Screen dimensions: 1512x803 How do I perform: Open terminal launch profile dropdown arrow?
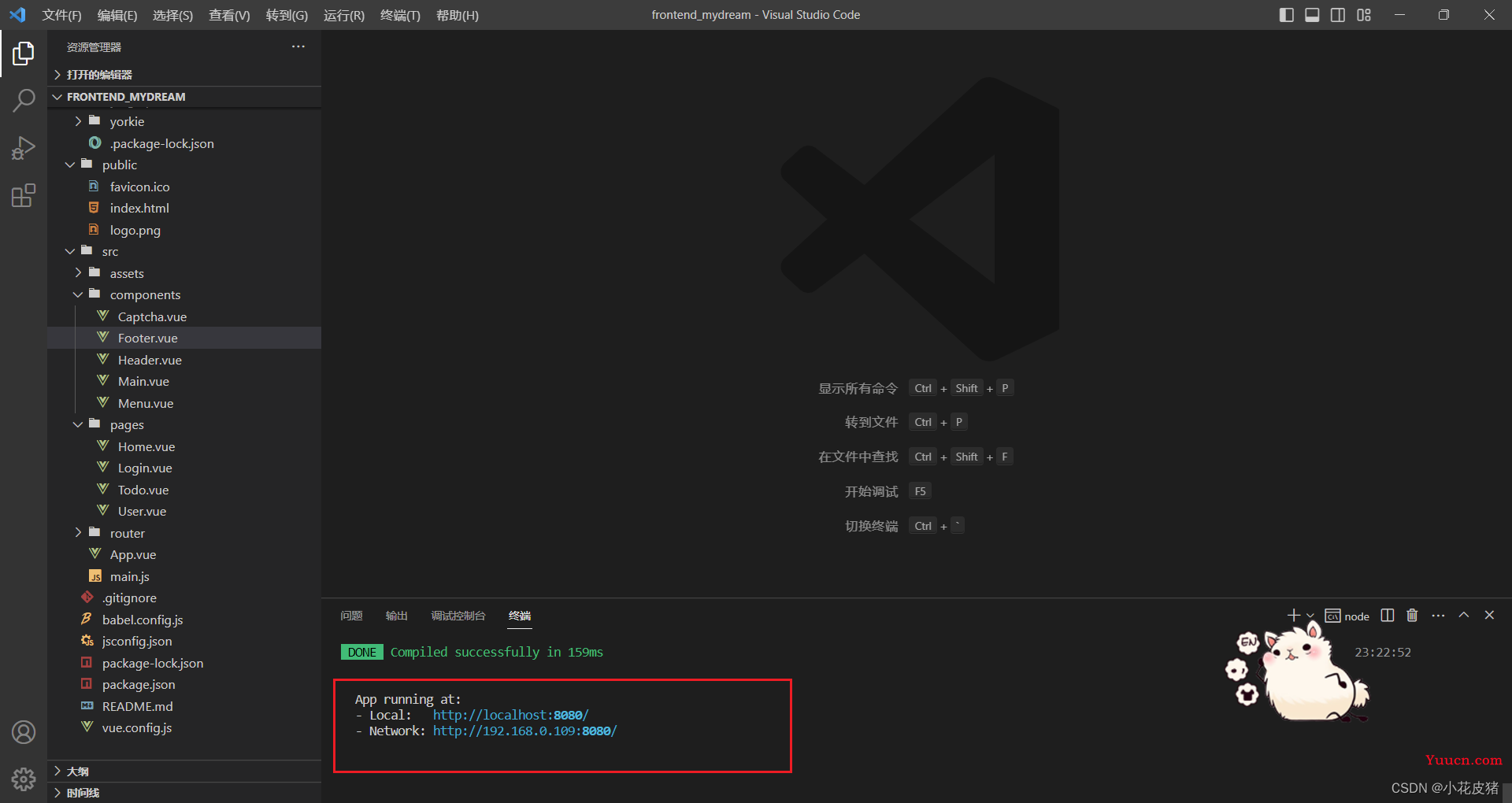click(x=1310, y=616)
